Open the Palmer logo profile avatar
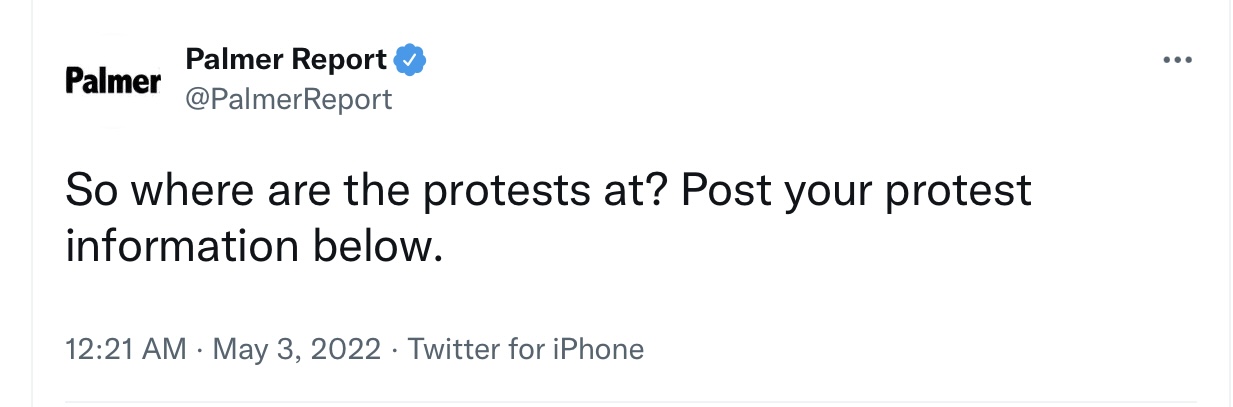 [x=113, y=81]
